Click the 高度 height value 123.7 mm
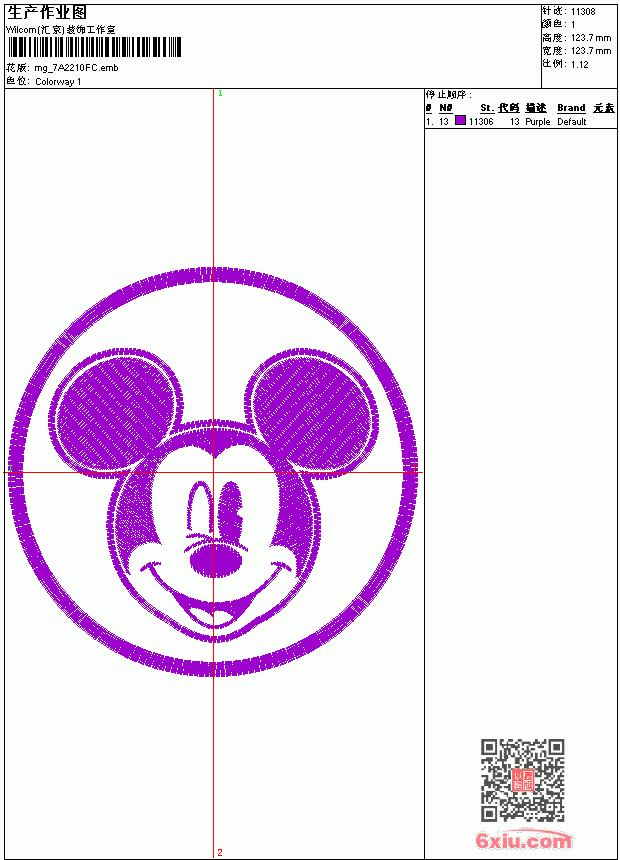 [x=591, y=38]
